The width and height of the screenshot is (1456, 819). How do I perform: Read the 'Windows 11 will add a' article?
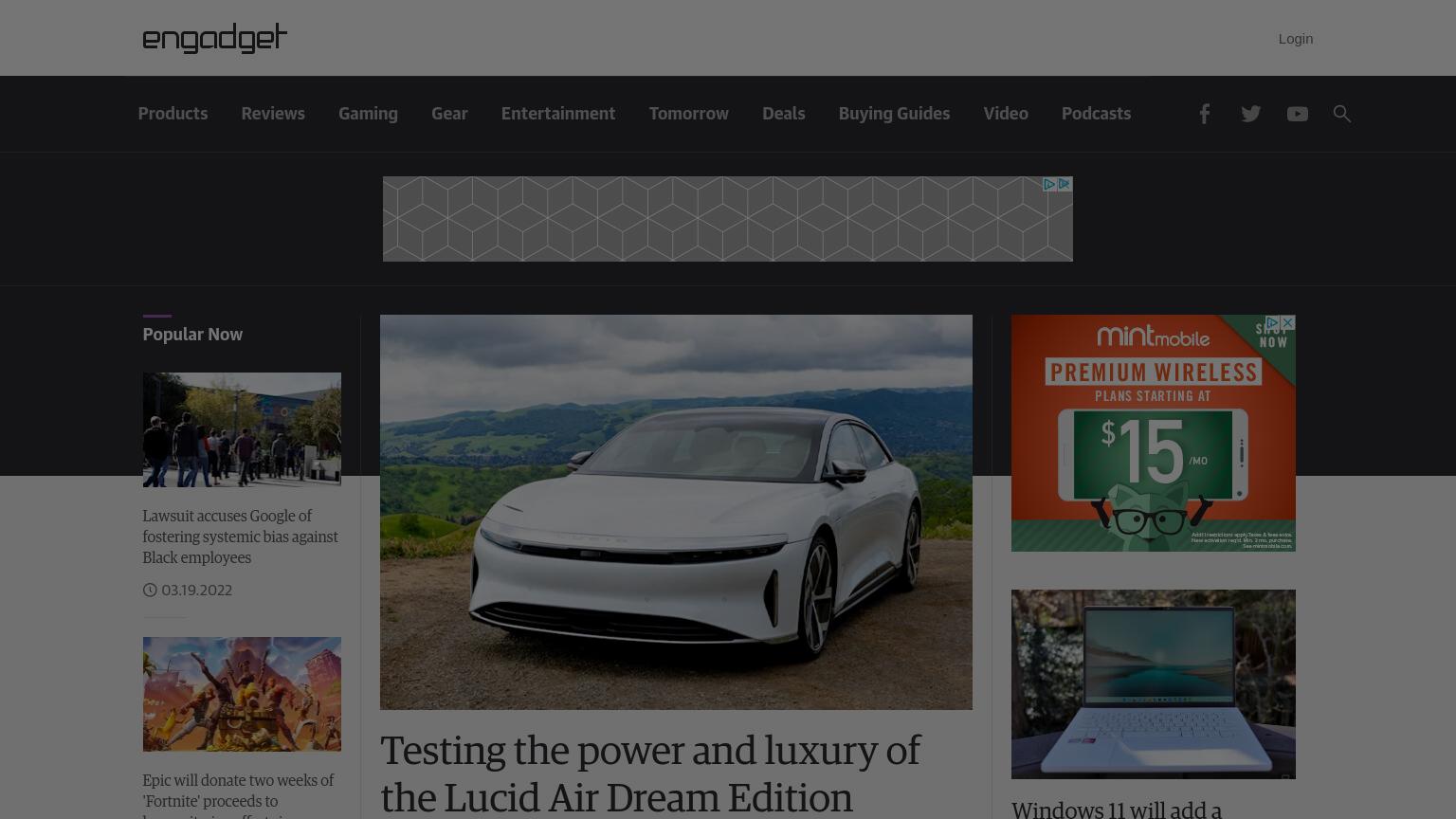click(1117, 810)
